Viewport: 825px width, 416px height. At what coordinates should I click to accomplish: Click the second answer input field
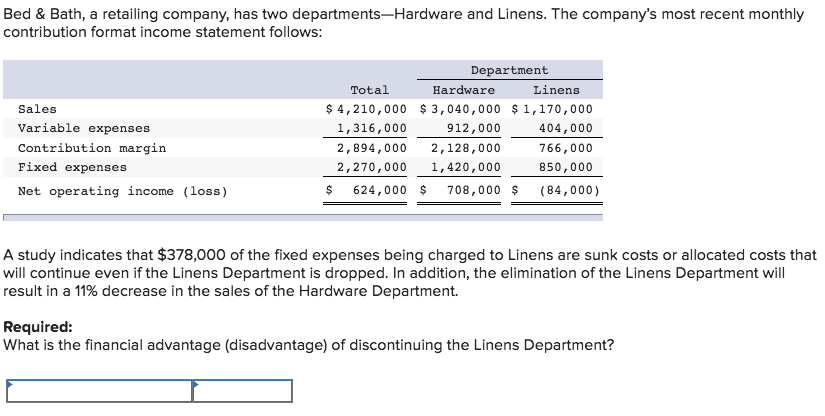pyautogui.click(x=243, y=391)
